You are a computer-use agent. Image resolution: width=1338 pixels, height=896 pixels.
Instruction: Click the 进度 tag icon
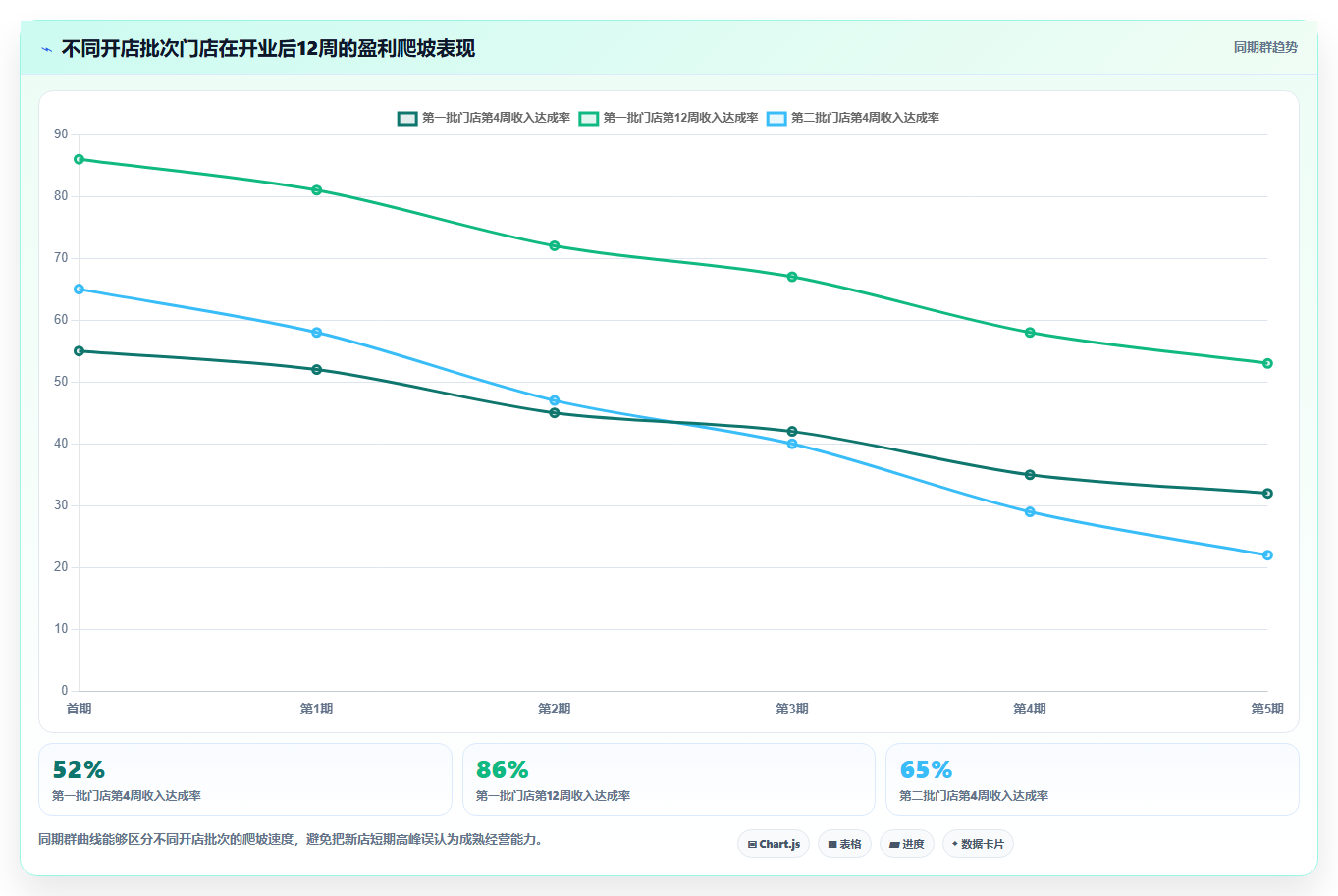pyautogui.click(x=894, y=844)
